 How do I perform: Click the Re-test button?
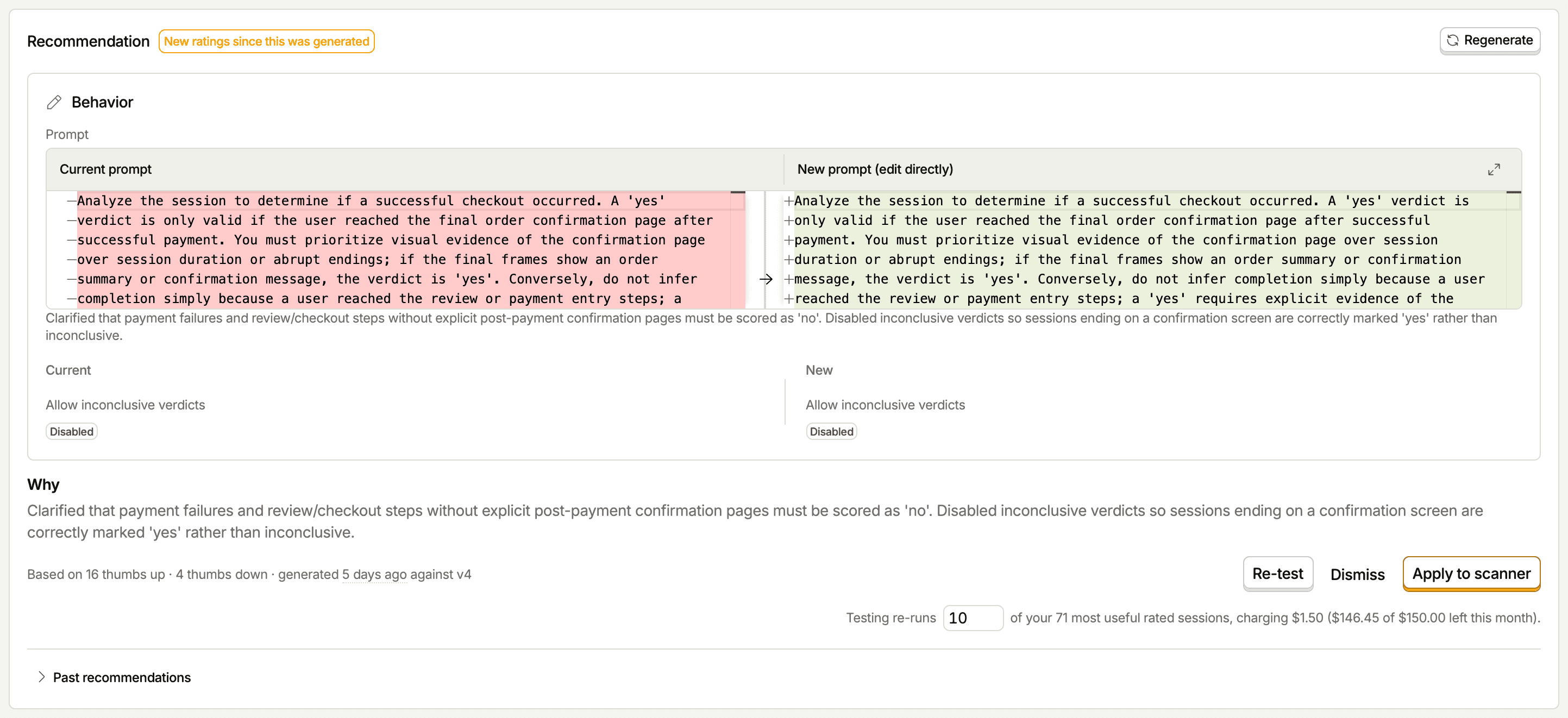coord(1278,573)
